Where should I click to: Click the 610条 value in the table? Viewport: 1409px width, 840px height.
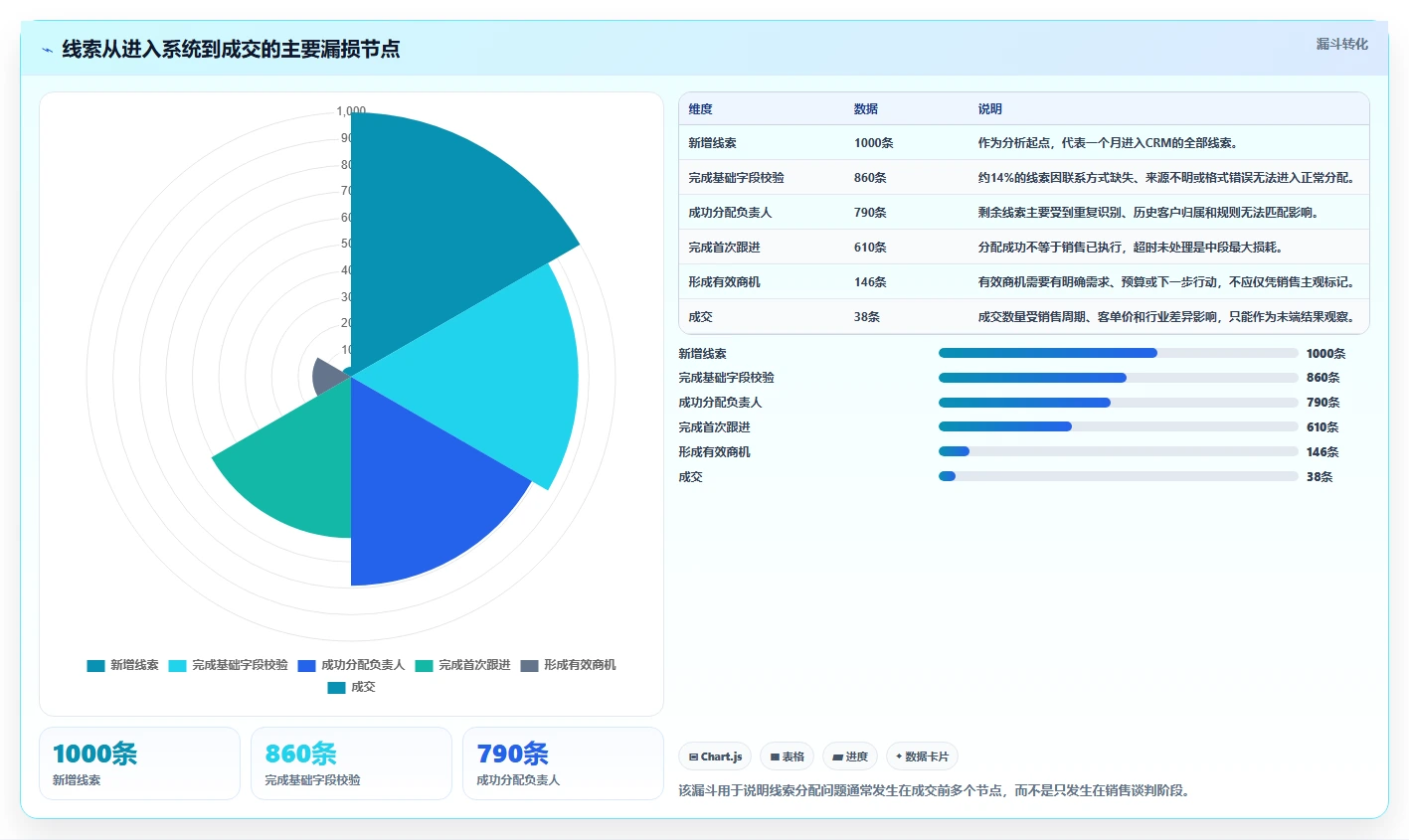870,248
